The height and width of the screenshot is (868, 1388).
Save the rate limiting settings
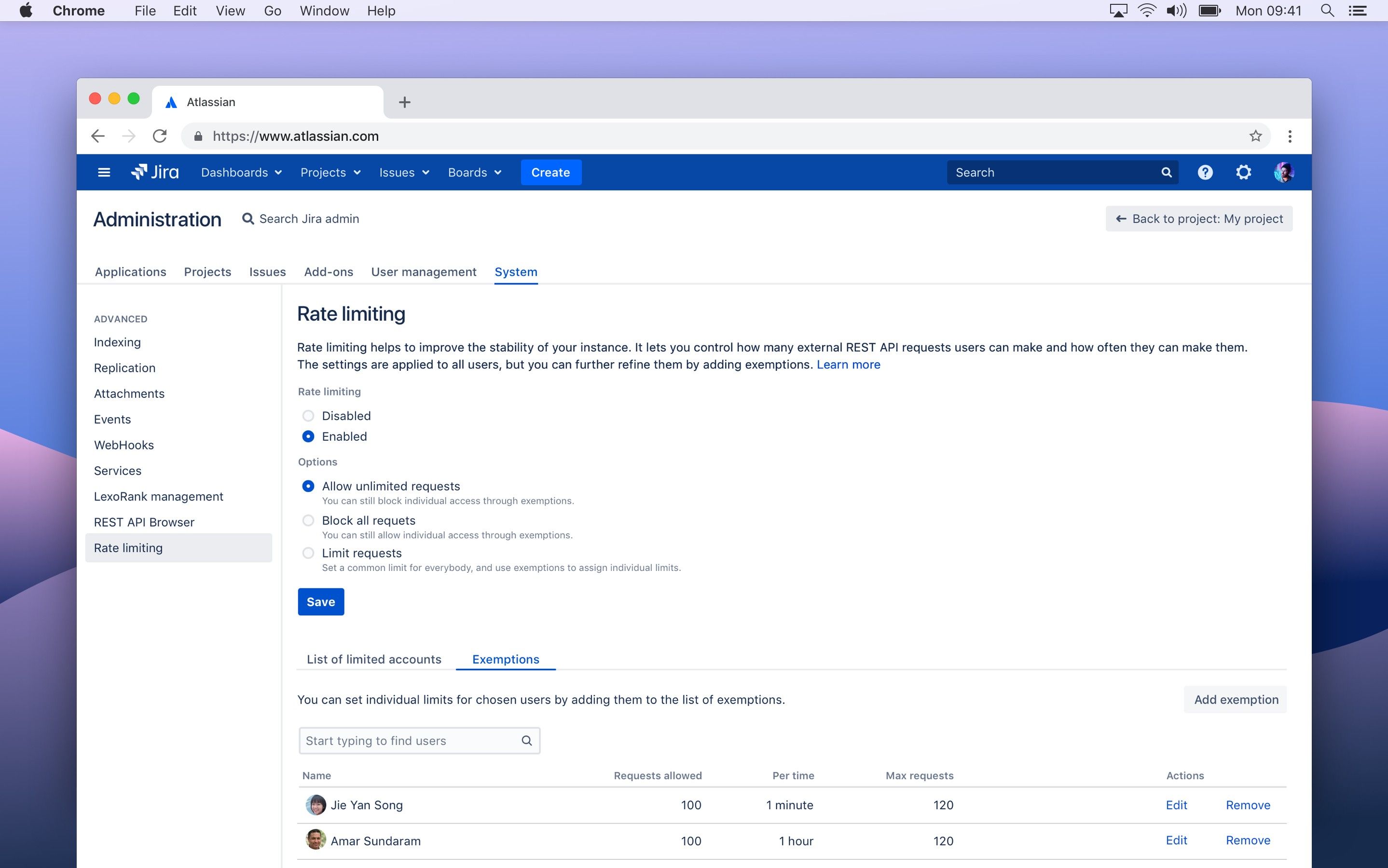pos(320,602)
